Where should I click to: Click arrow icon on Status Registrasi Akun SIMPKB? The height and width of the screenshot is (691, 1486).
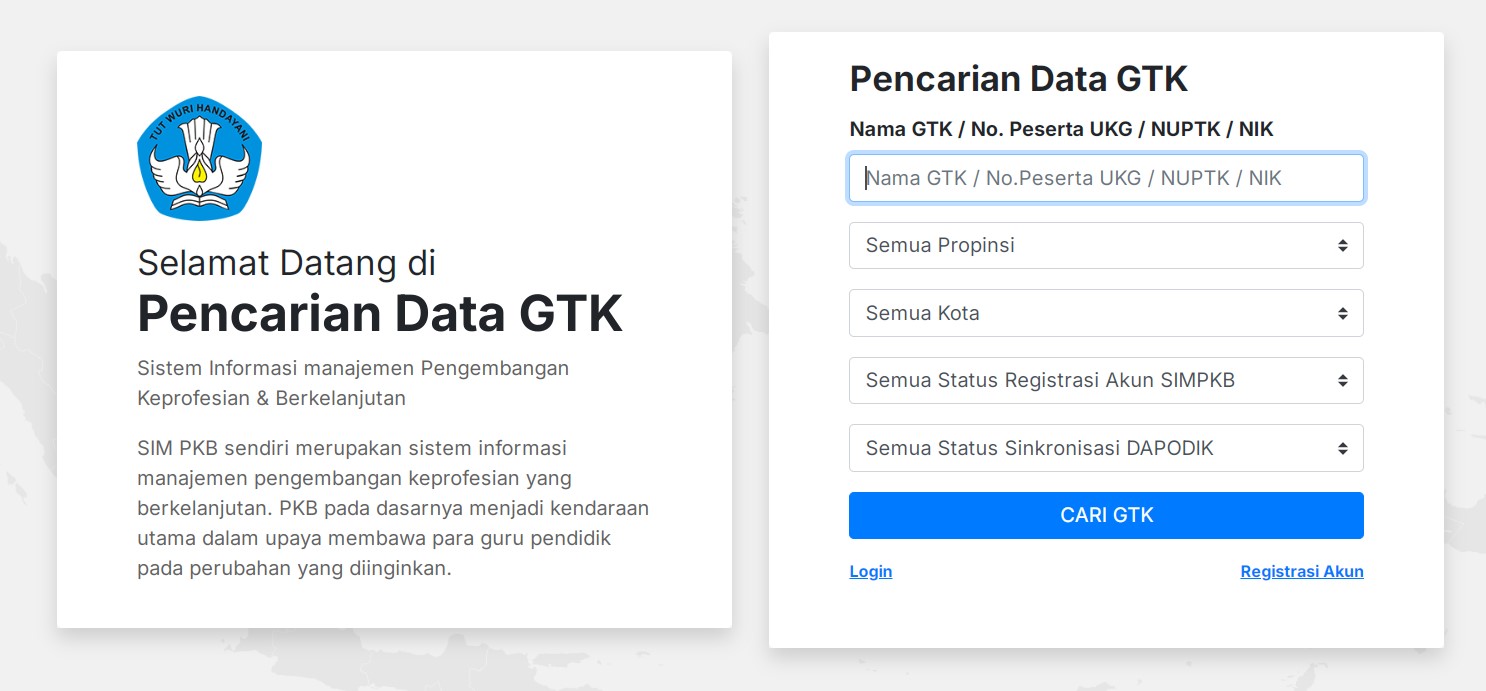tap(1343, 381)
